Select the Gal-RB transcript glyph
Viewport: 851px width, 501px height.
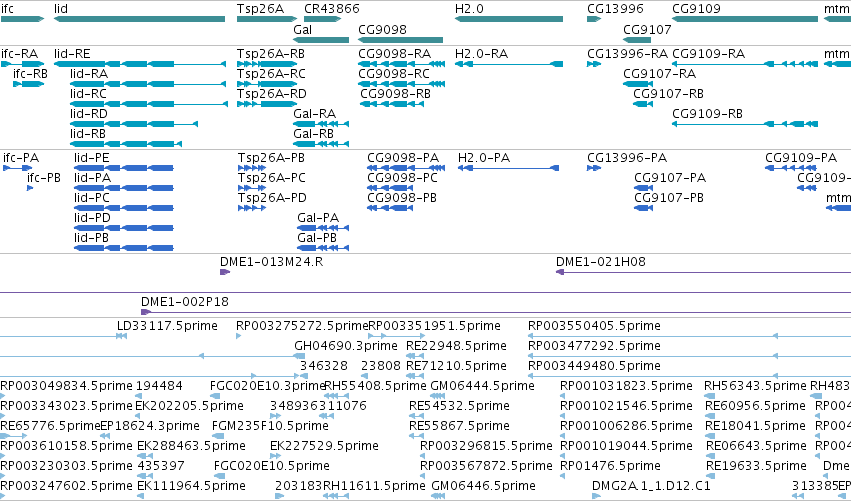click(321, 144)
